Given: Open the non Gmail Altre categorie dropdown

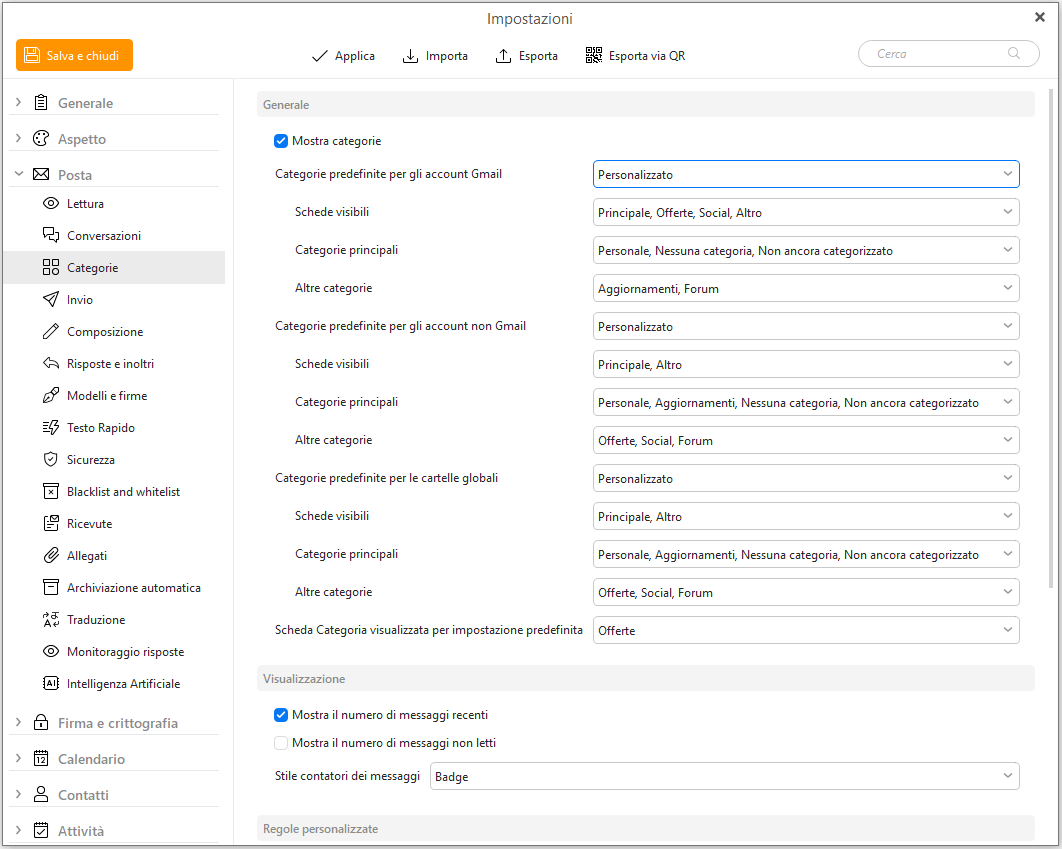Looking at the screenshot, I should click(806, 440).
